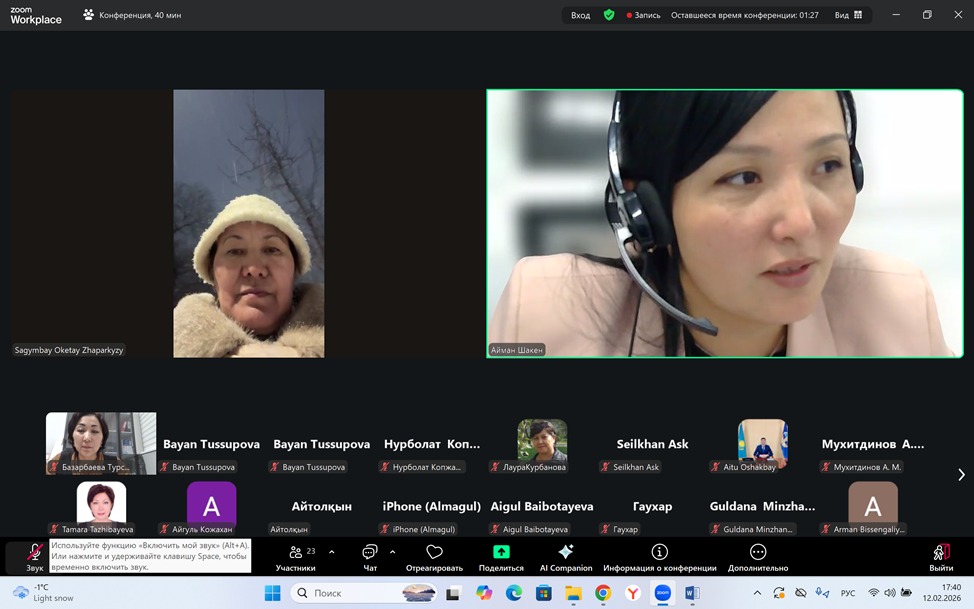Expand the chevron next to Чат
Image resolution: width=974 pixels, height=609 pixels.
[x=392, y=552]
